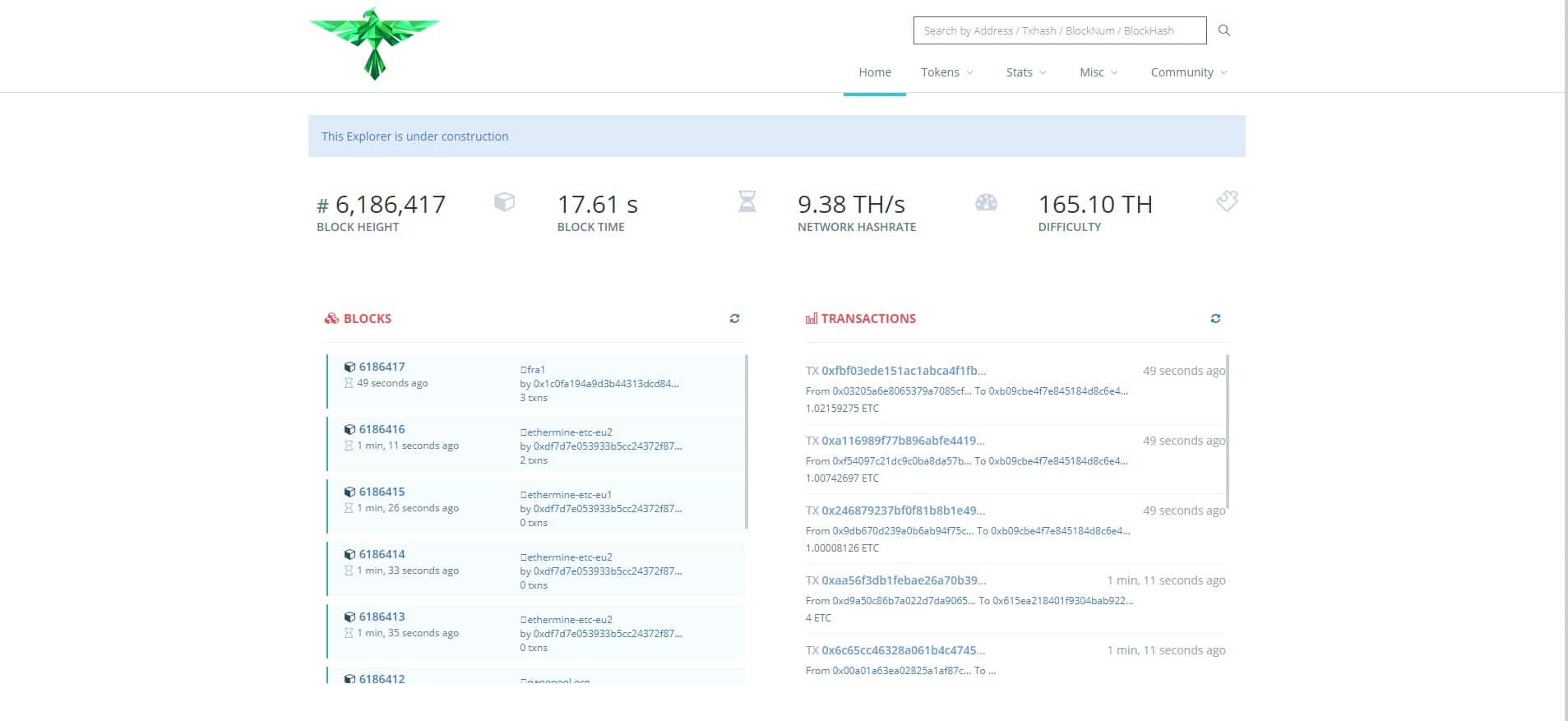Open transaction 0xfbf03ede151ac1abca4f1fb
The image size is (1568, 721).
(904, 371)
